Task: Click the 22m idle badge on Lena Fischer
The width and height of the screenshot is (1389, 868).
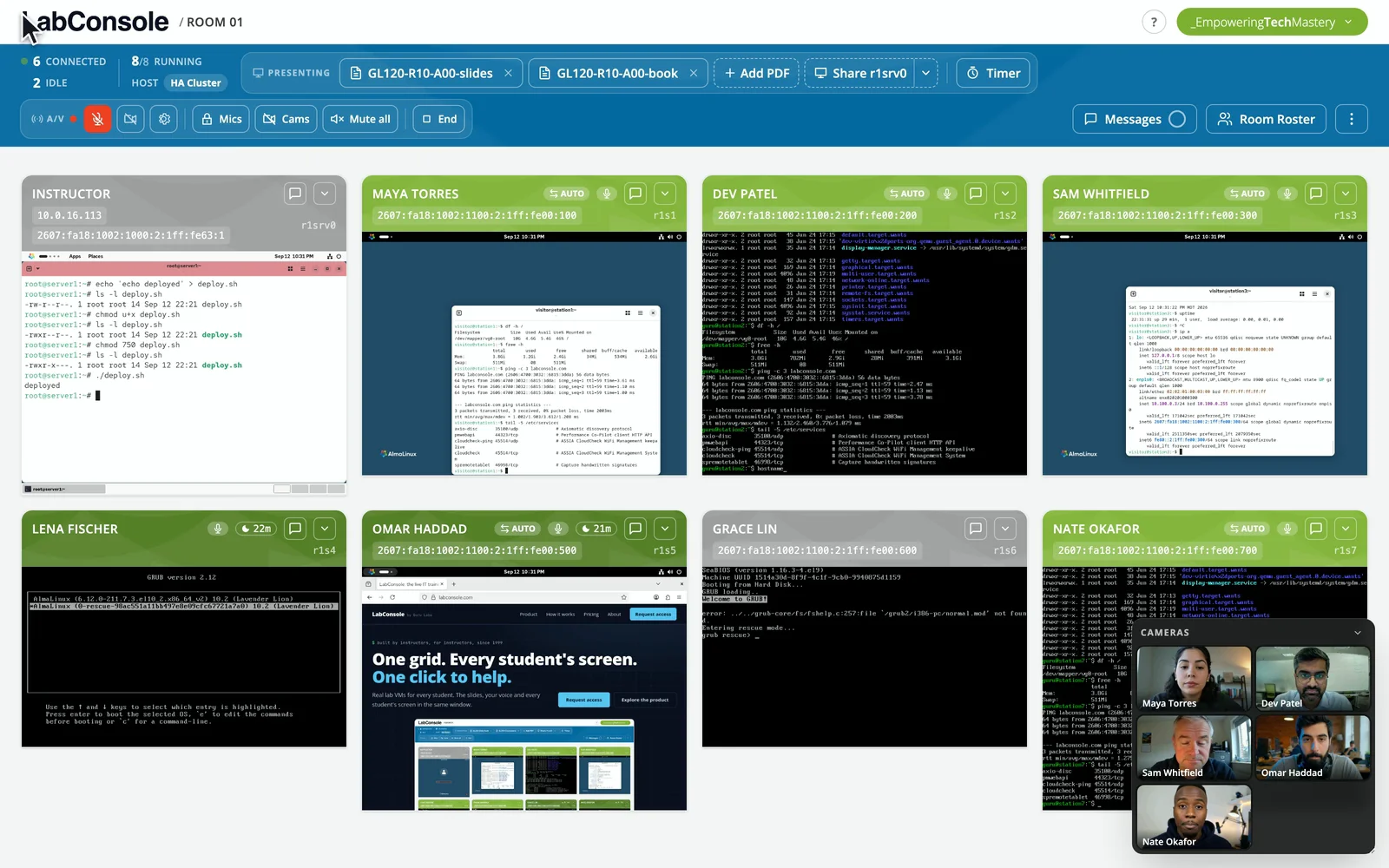Action: (x=256, y=529)
